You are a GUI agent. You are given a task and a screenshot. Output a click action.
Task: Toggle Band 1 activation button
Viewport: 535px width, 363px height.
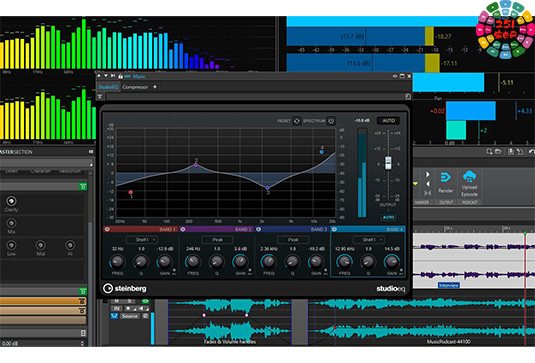107,229
